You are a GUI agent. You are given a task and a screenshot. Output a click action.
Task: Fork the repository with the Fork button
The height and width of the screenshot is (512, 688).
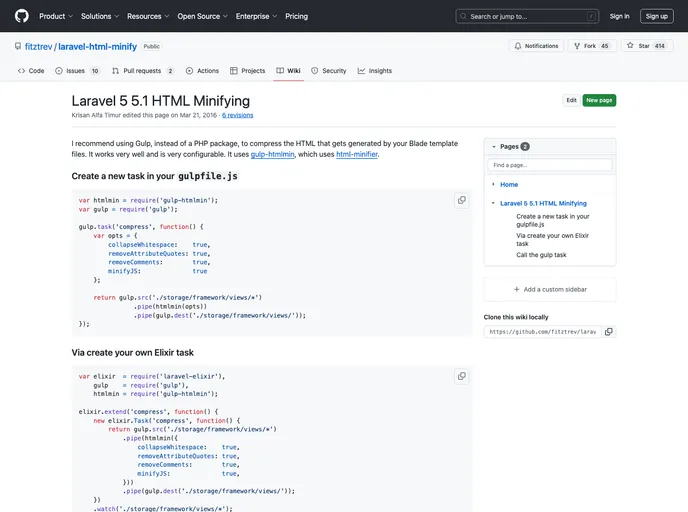pos(592,46)
